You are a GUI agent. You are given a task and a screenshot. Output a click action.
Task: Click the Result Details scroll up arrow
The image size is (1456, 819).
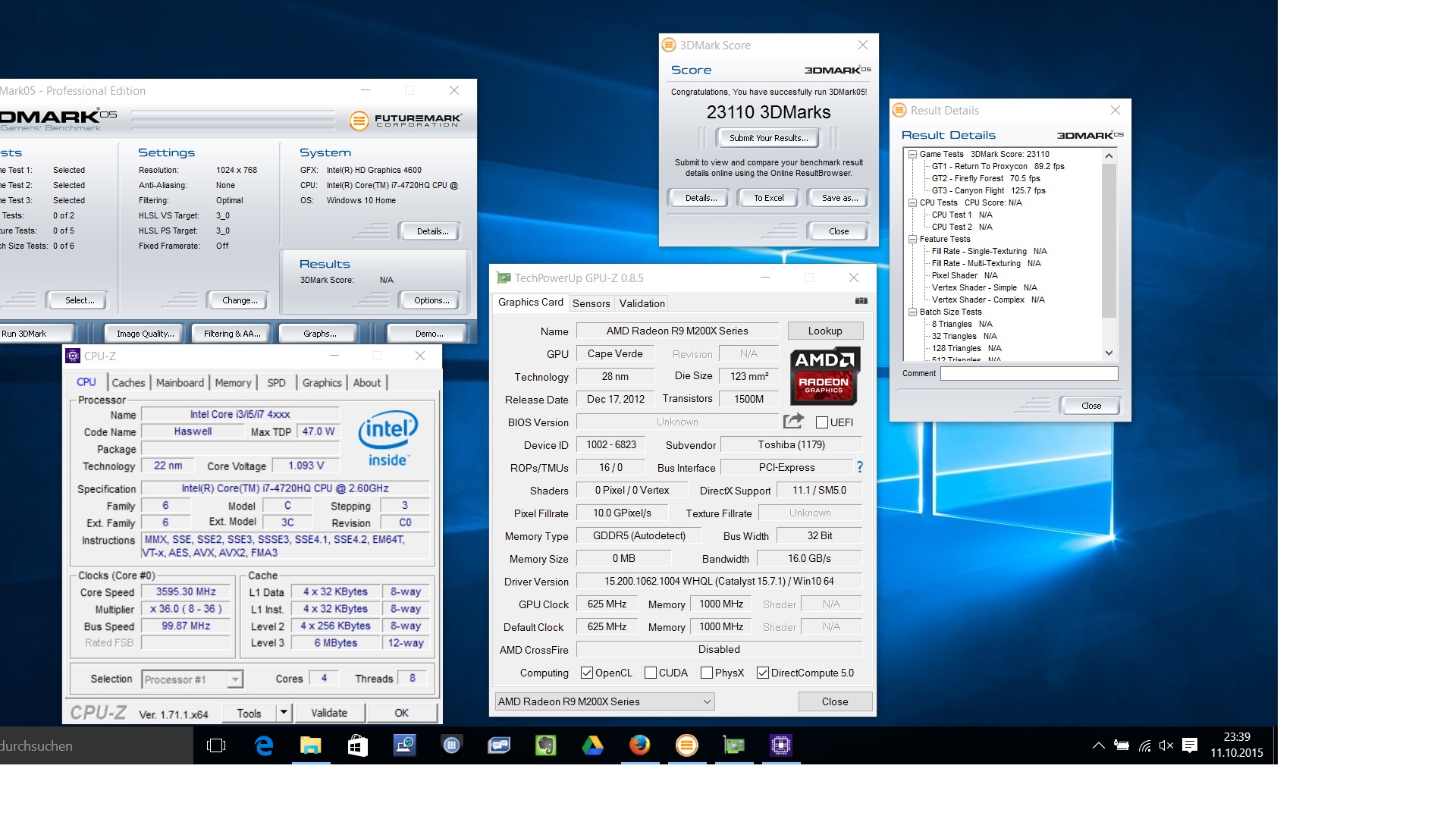point(1109,155)
